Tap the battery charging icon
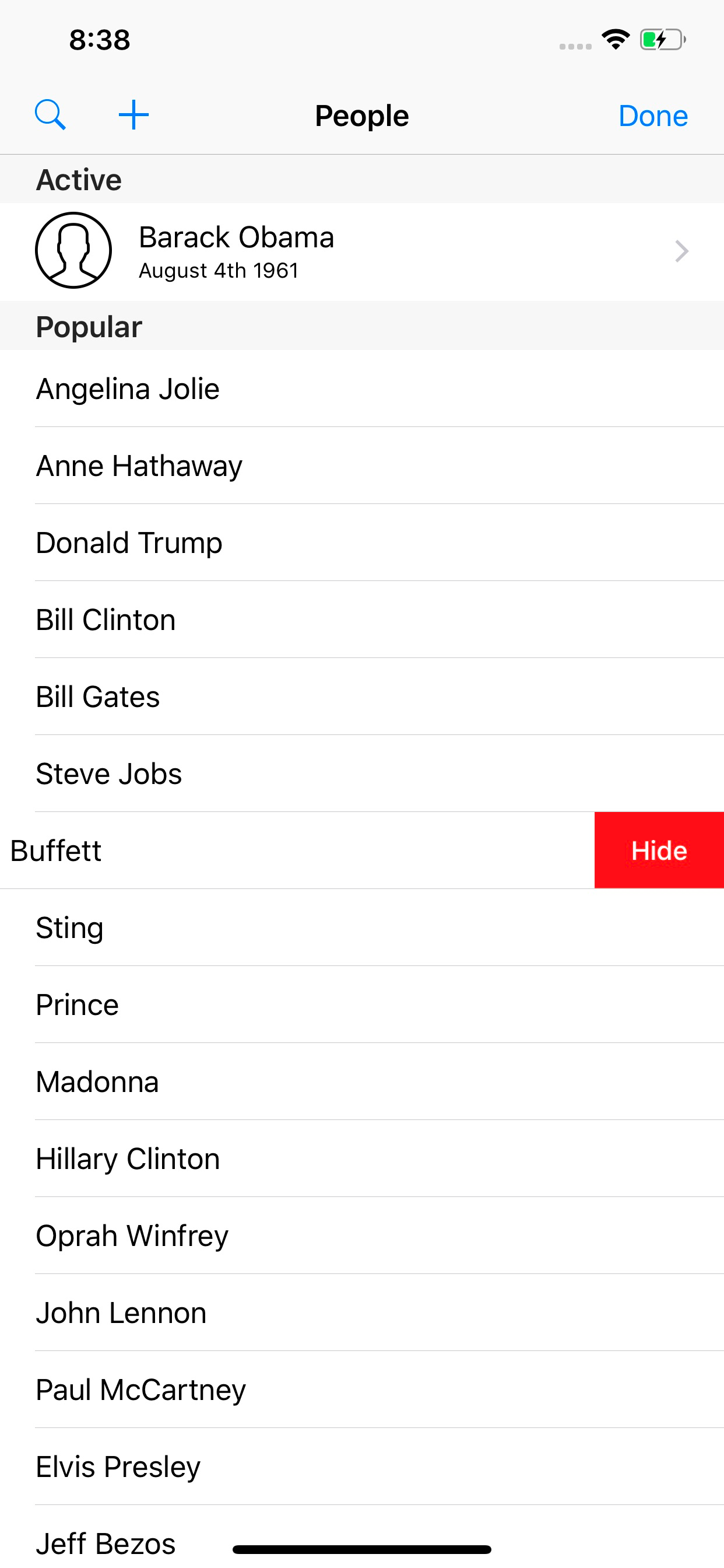The image size is (724, 1568). click(662, 40)
